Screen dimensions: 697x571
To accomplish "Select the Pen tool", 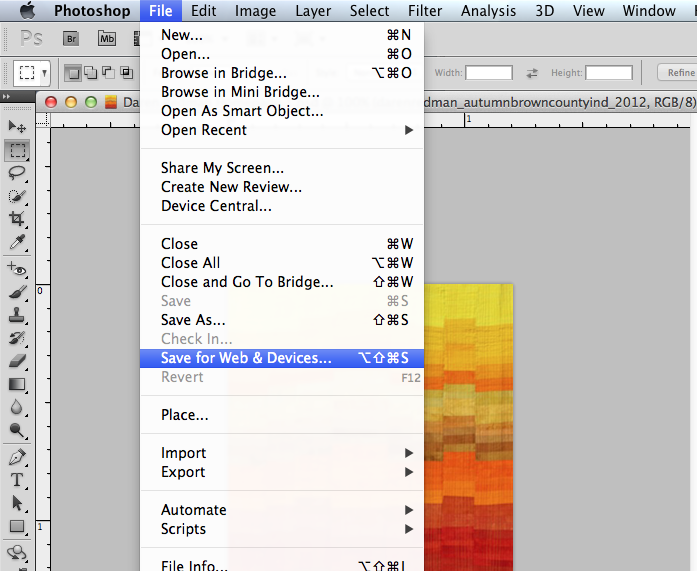I will point(17,457).
